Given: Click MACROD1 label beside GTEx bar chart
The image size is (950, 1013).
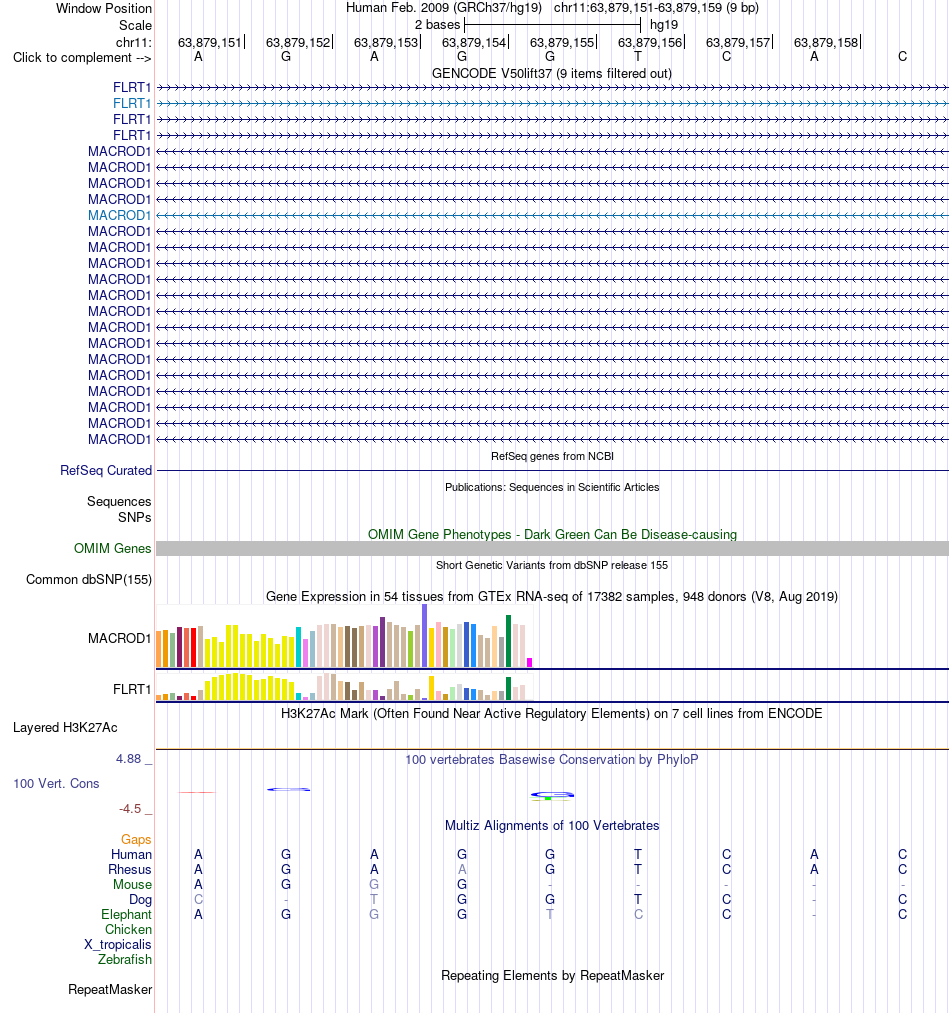Looking at the screenshot, I should (x=120, y=638).
